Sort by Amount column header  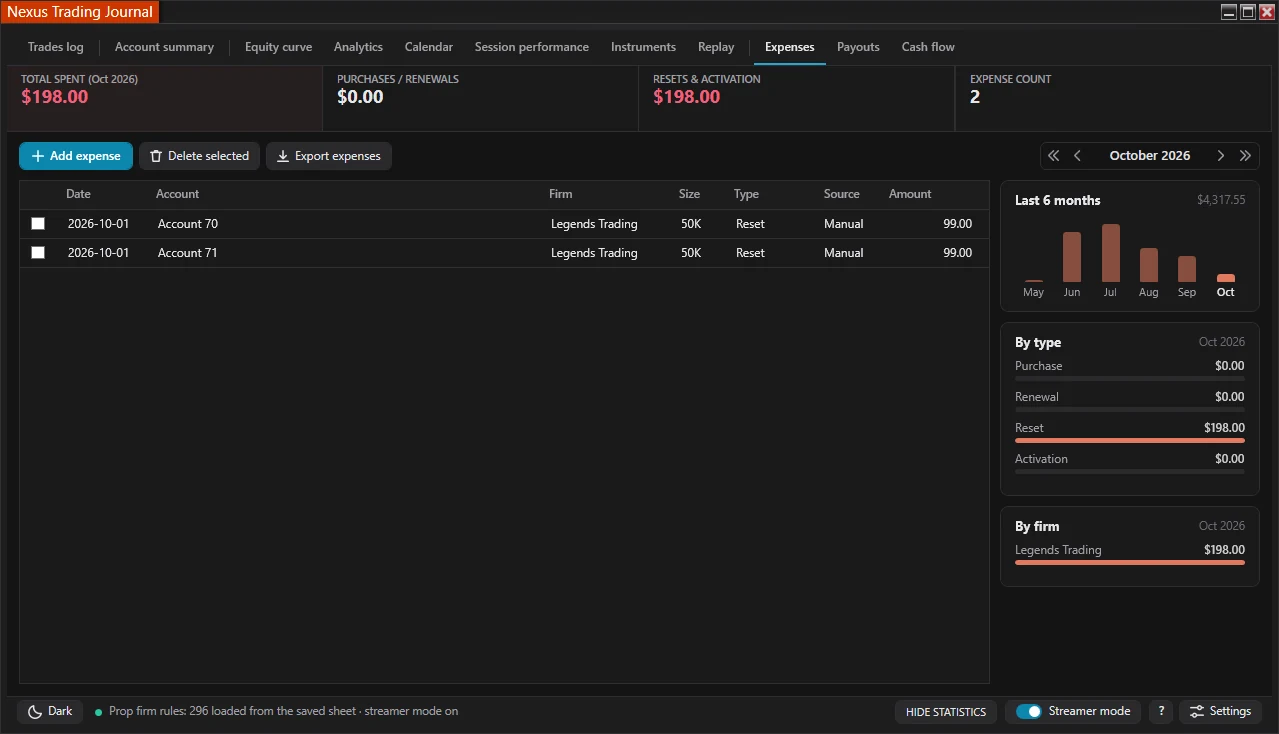click(x=910, y=194)
